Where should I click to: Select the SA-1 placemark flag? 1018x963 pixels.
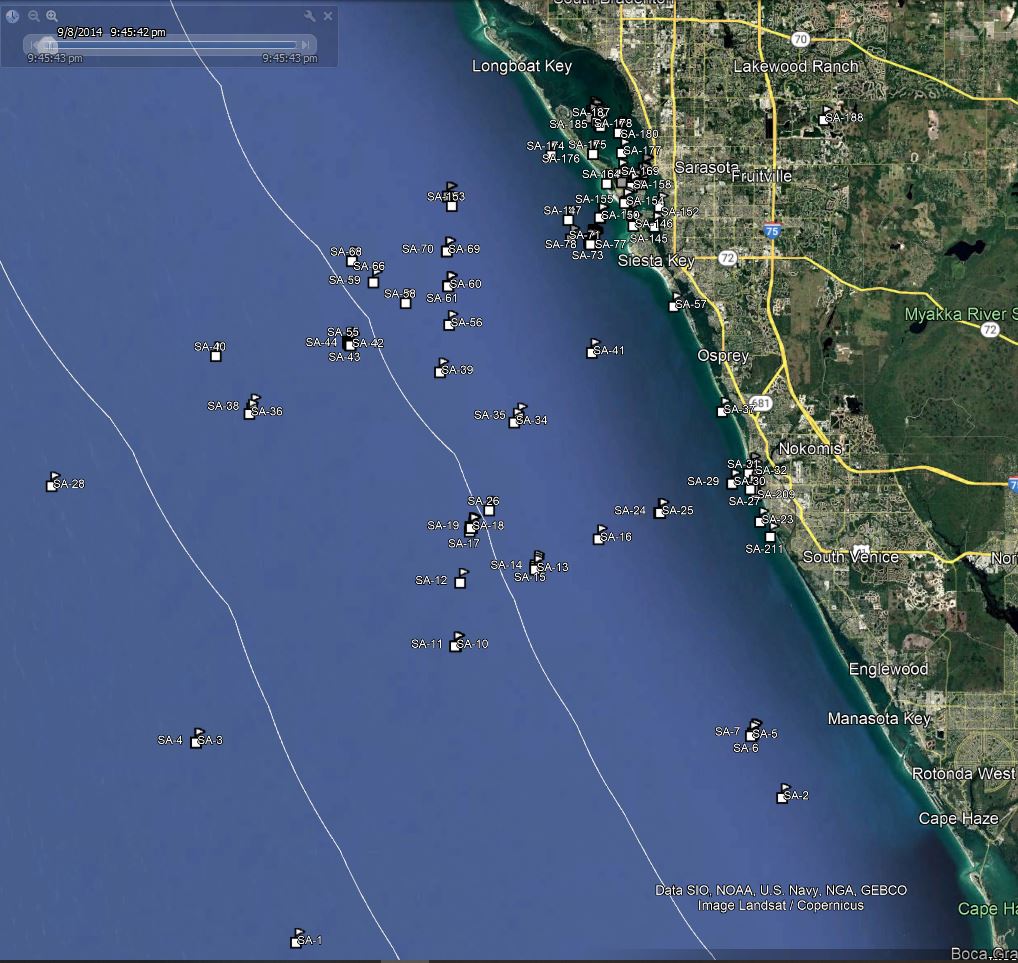[296, 939]
